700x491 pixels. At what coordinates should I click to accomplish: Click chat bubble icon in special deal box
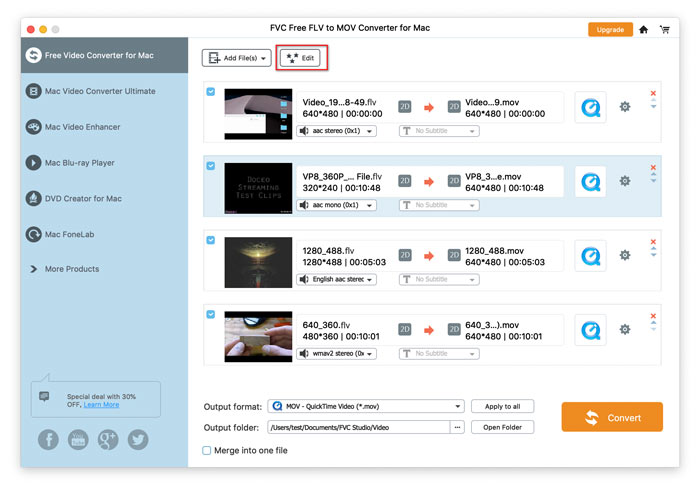pos(44,396)
